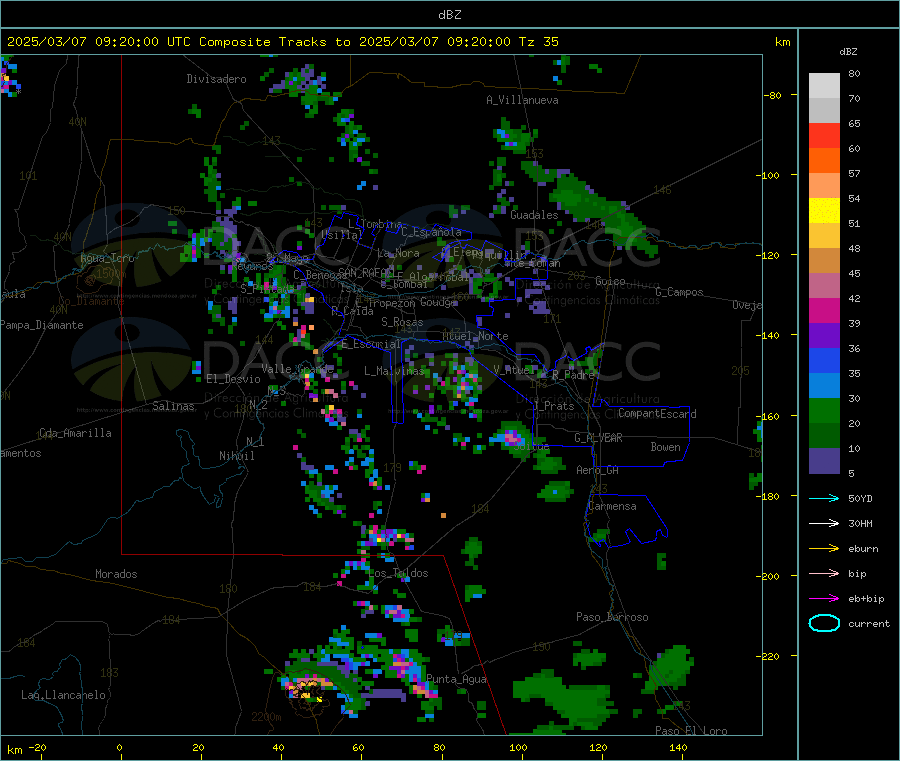Click the G_ALVEAR map label
Screen dimensions: 900x761
tap(598, 438)
